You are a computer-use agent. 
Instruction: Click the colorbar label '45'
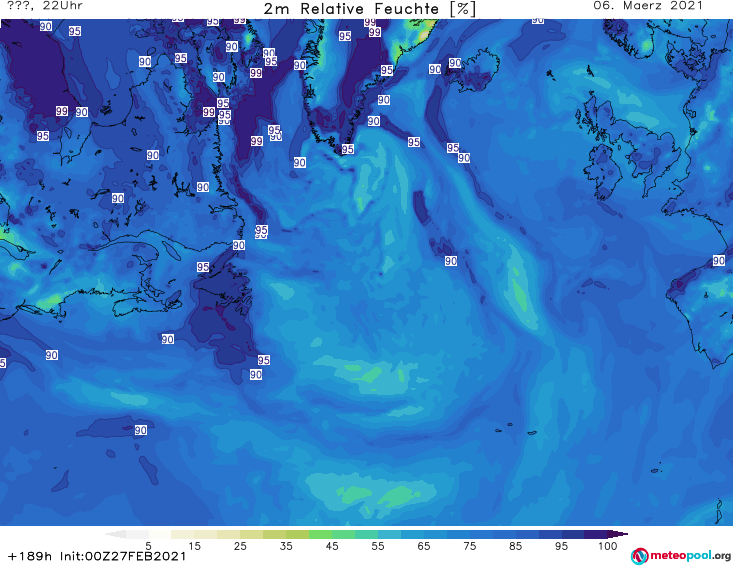tap(332, 546)
